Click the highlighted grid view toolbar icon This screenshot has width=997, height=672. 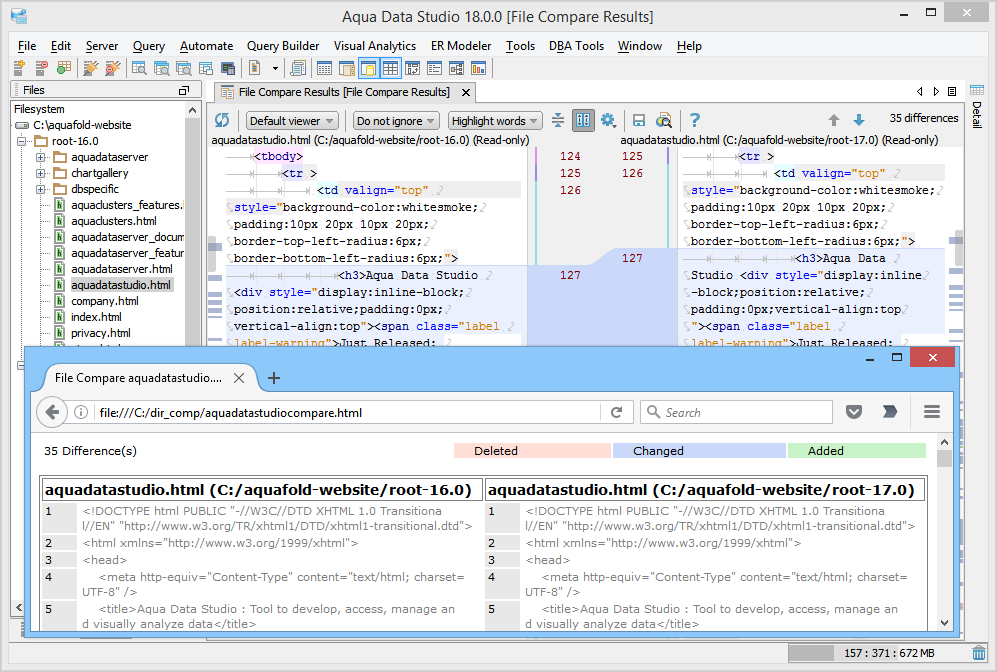tap(390, 68)
